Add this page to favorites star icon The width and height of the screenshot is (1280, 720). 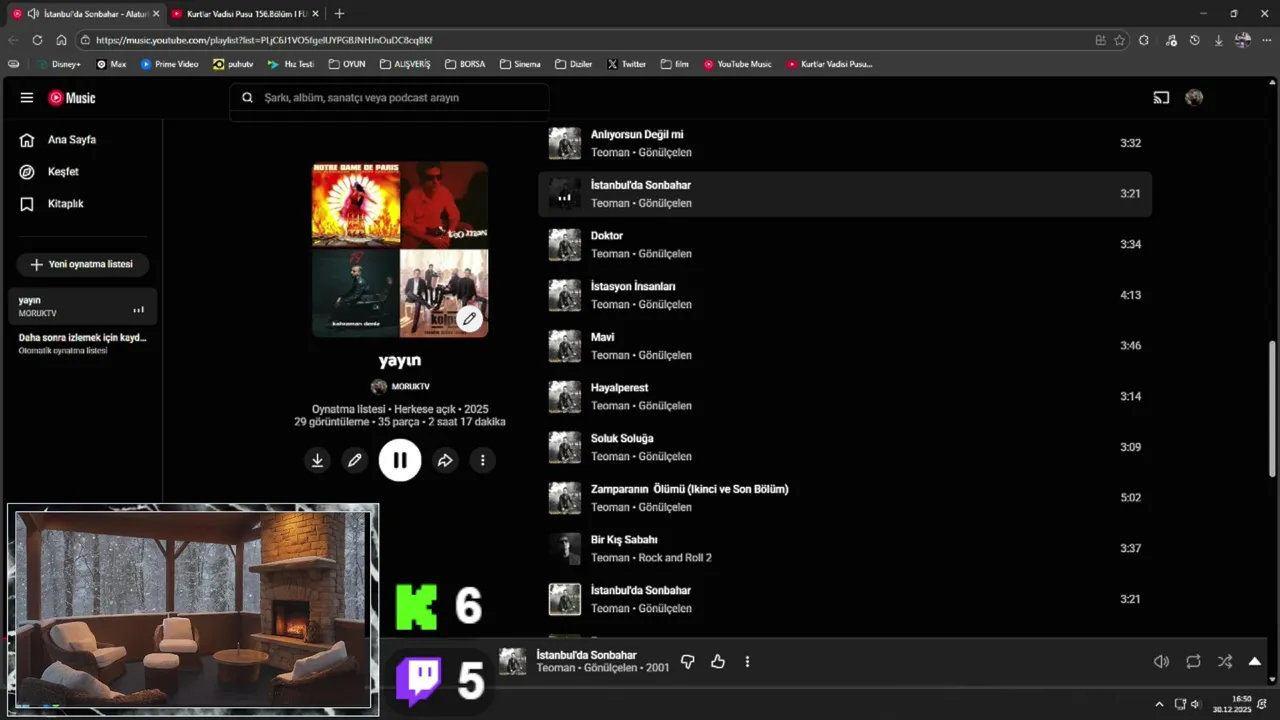tap(1119, 40)
